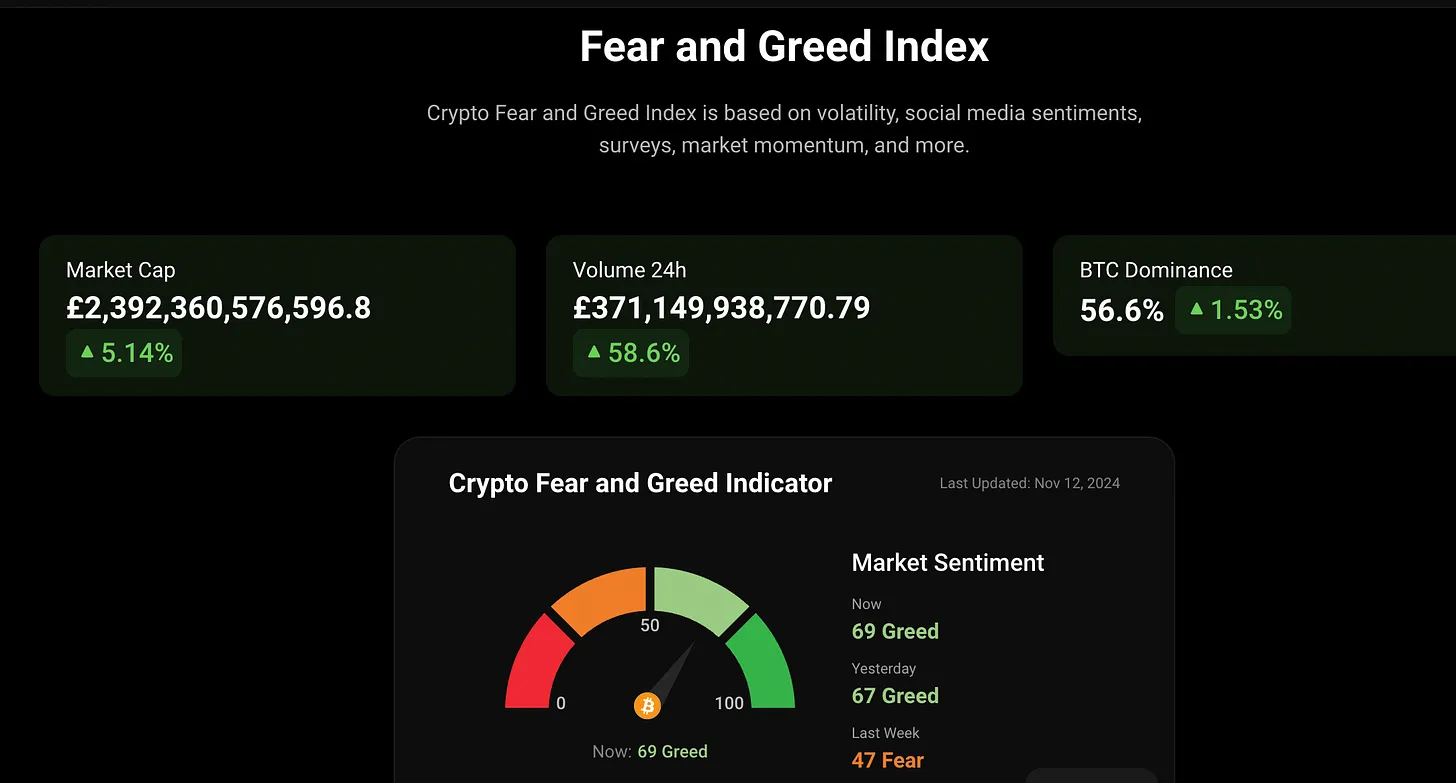Click the light green gauge segment
This screenshot has width=1456, height=783.
point(697,596)
